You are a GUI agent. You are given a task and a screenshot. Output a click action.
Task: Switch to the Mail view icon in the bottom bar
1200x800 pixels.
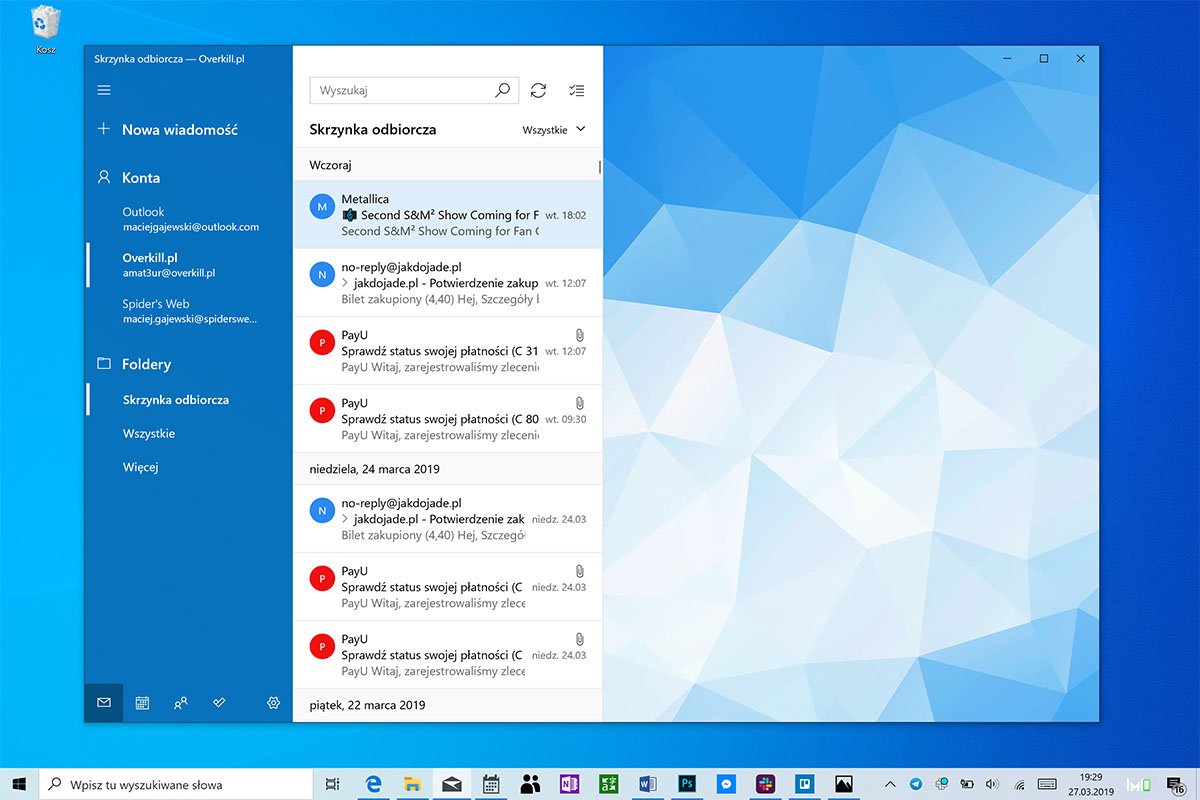(104, 703)
